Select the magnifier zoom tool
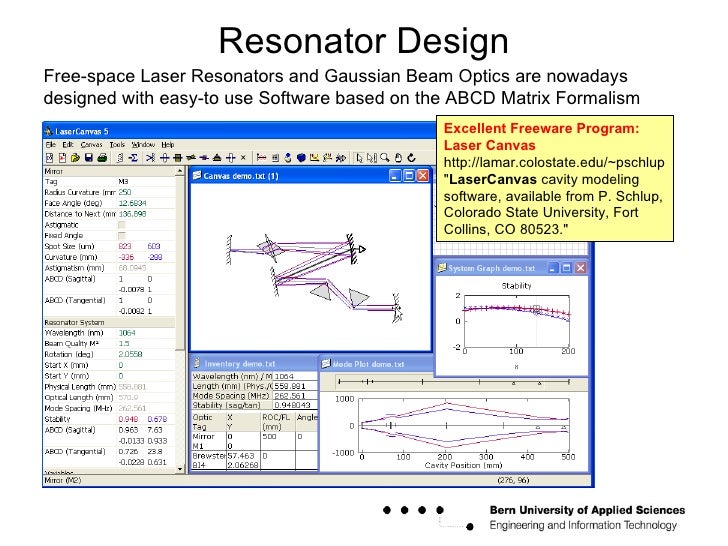Viewport: 728px width, 546px height. click(x=384, y=158)
